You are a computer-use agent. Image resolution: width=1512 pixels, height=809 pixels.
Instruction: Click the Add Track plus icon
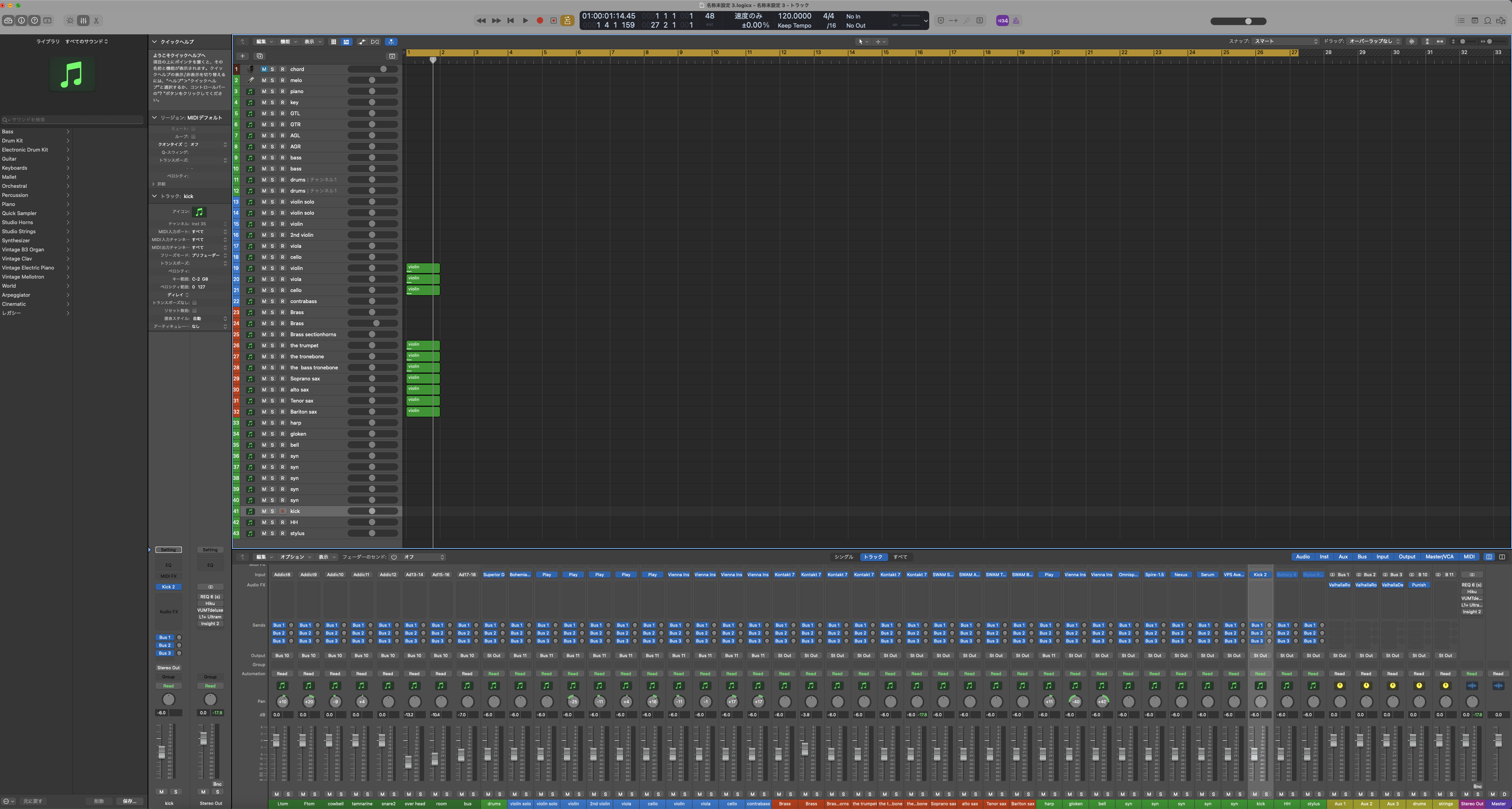click(x=242, y=56)
